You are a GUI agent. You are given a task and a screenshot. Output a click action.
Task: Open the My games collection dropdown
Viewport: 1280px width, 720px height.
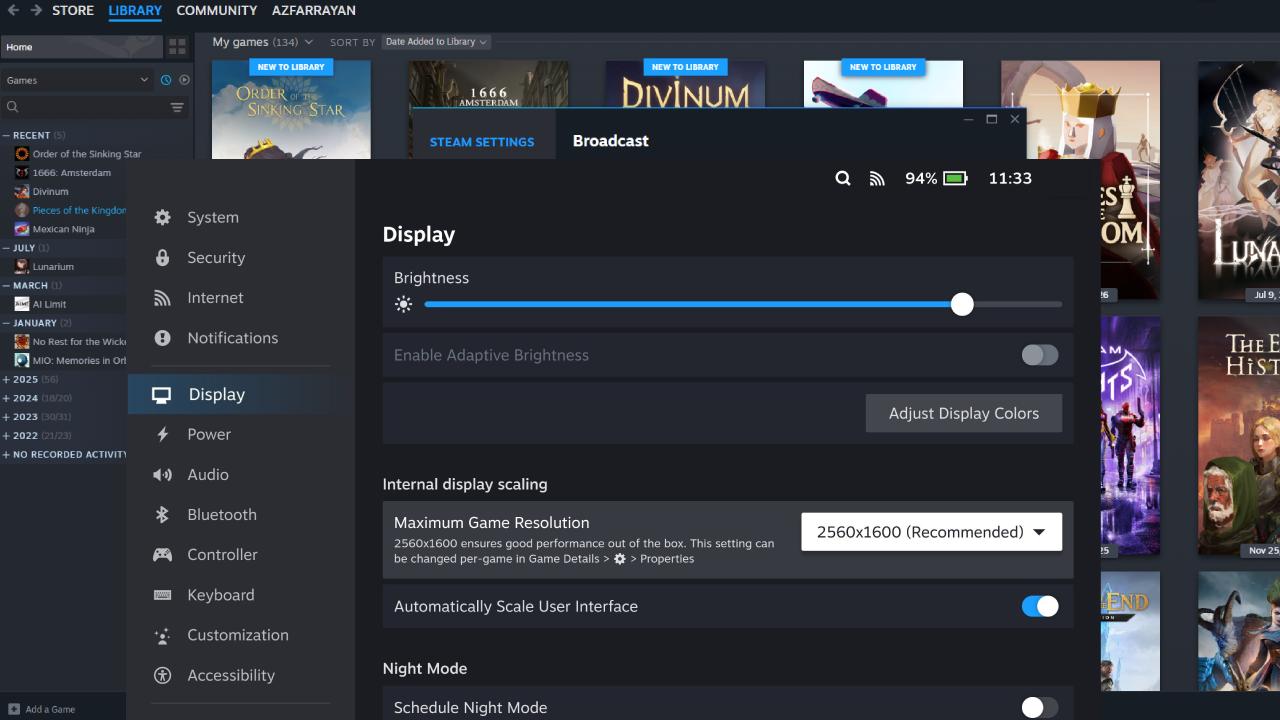click(x=262, y=42)
